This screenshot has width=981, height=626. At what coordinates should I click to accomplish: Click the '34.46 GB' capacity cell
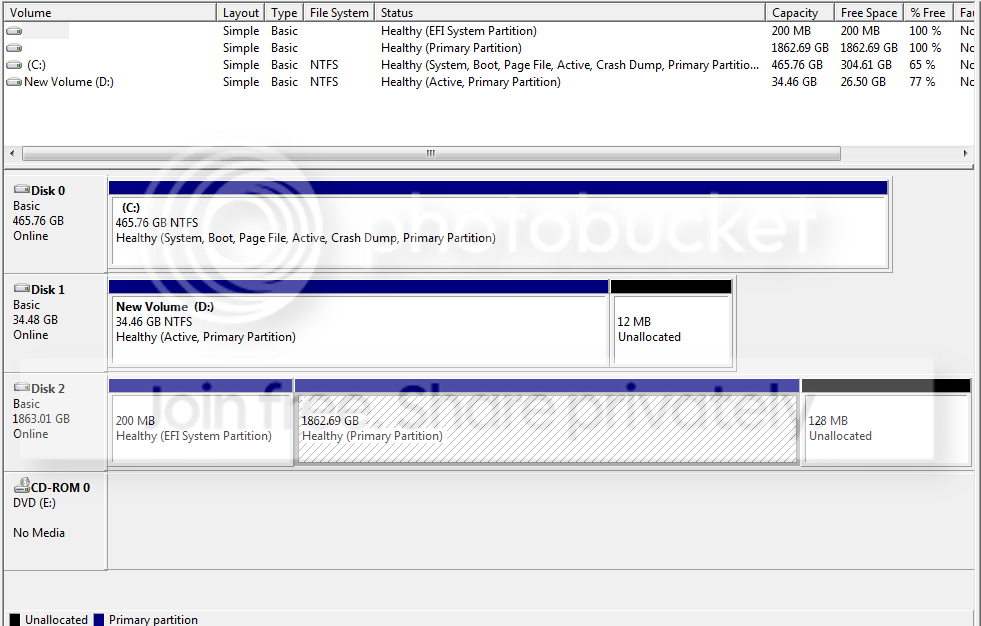(x=794, y=82)
